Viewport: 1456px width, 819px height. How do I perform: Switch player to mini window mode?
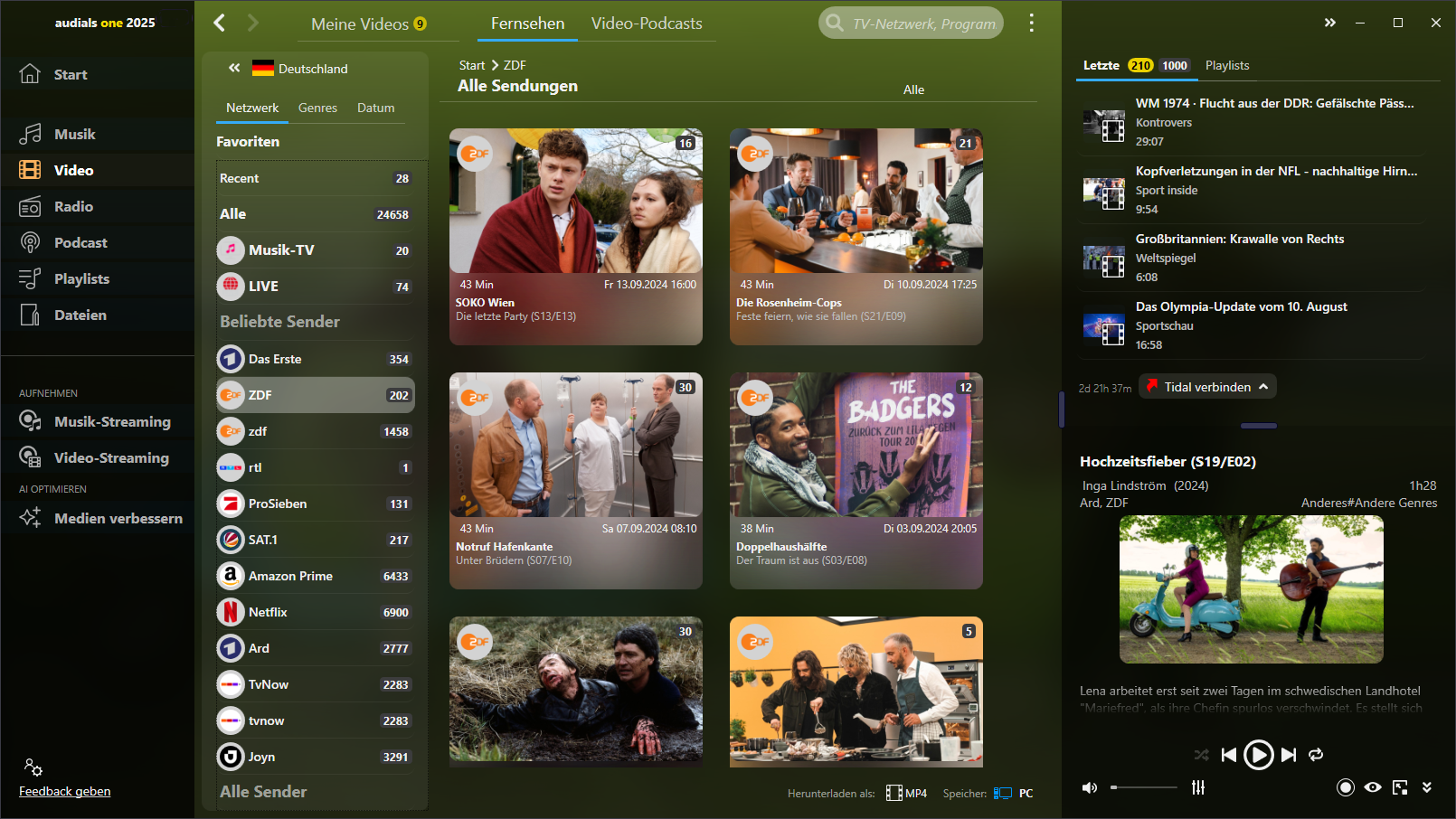1400,787
